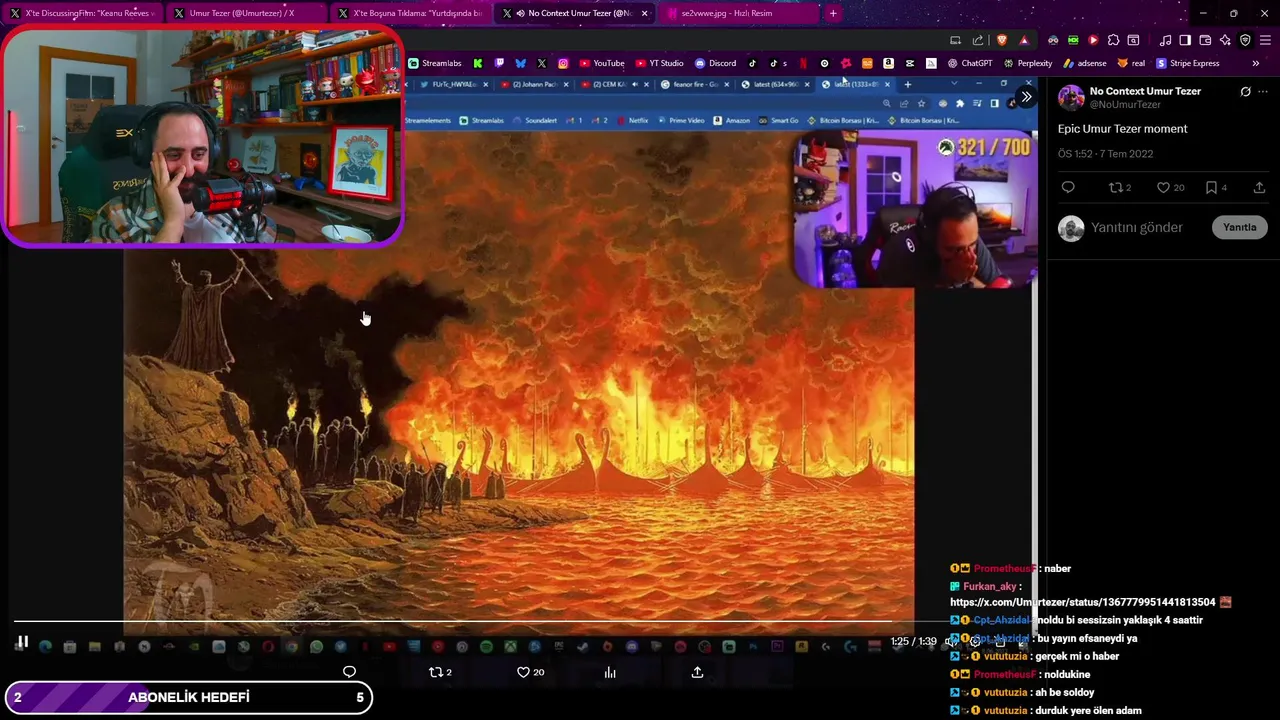Open the YouTube bookmark
1280x720 pixels.
point(601,63)
